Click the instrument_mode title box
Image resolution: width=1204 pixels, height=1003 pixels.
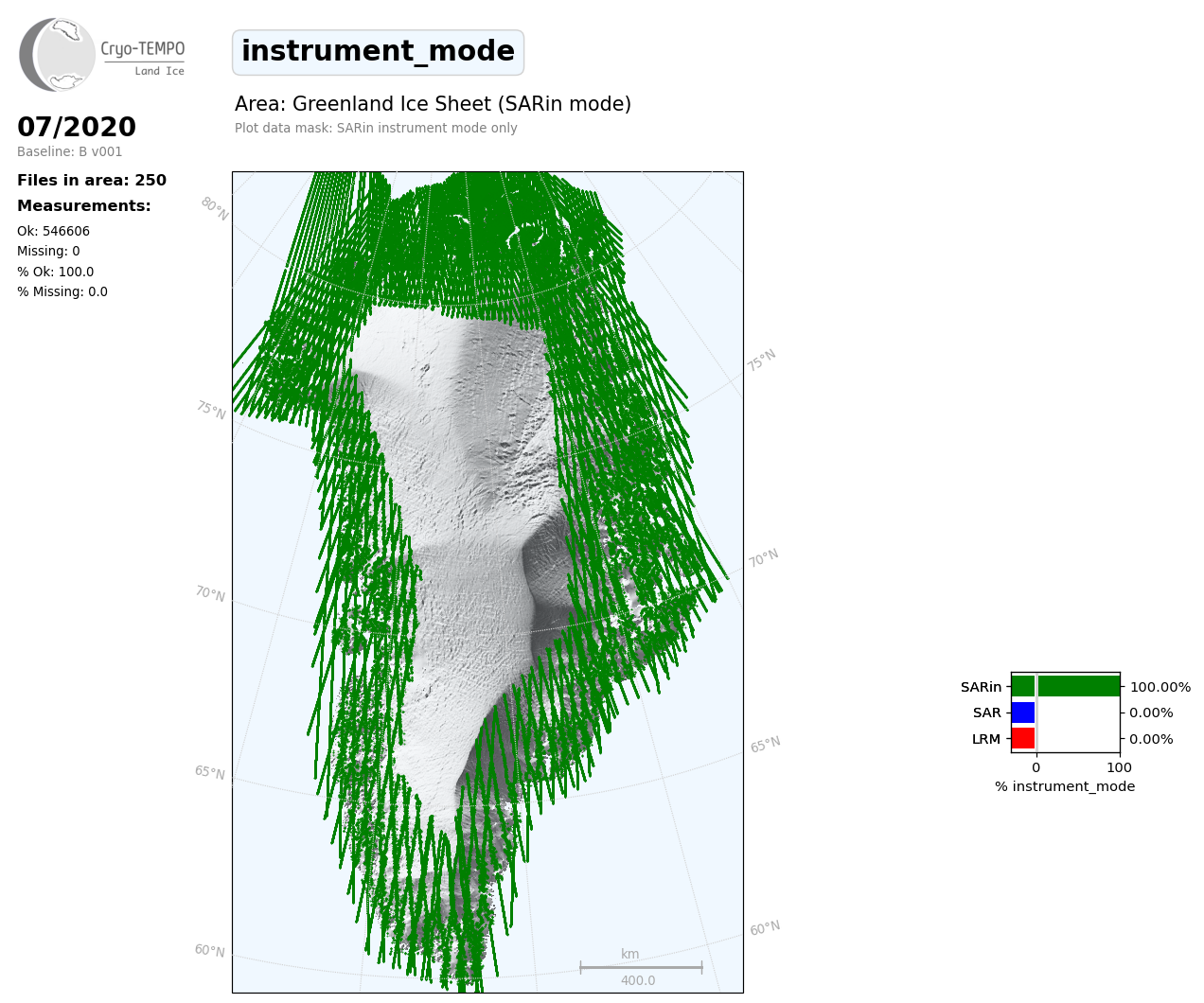[x=378, y=52]
